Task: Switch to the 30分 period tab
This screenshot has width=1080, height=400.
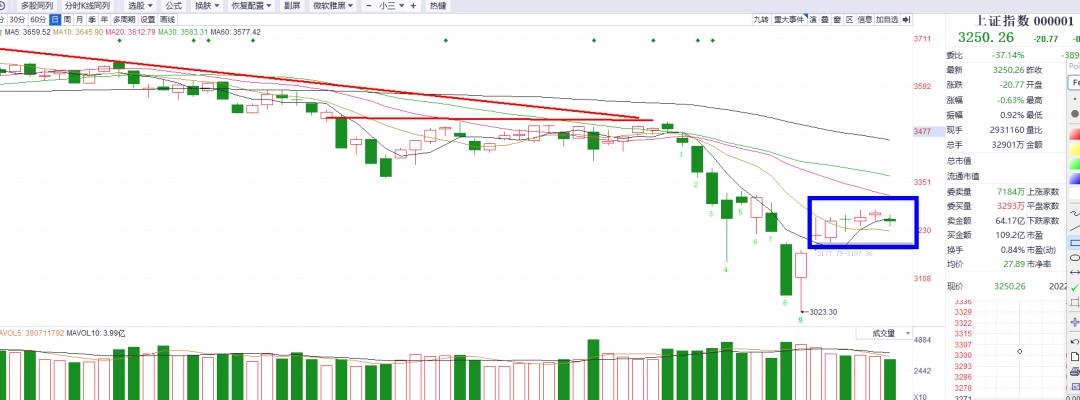Action: tap(19, 19)
